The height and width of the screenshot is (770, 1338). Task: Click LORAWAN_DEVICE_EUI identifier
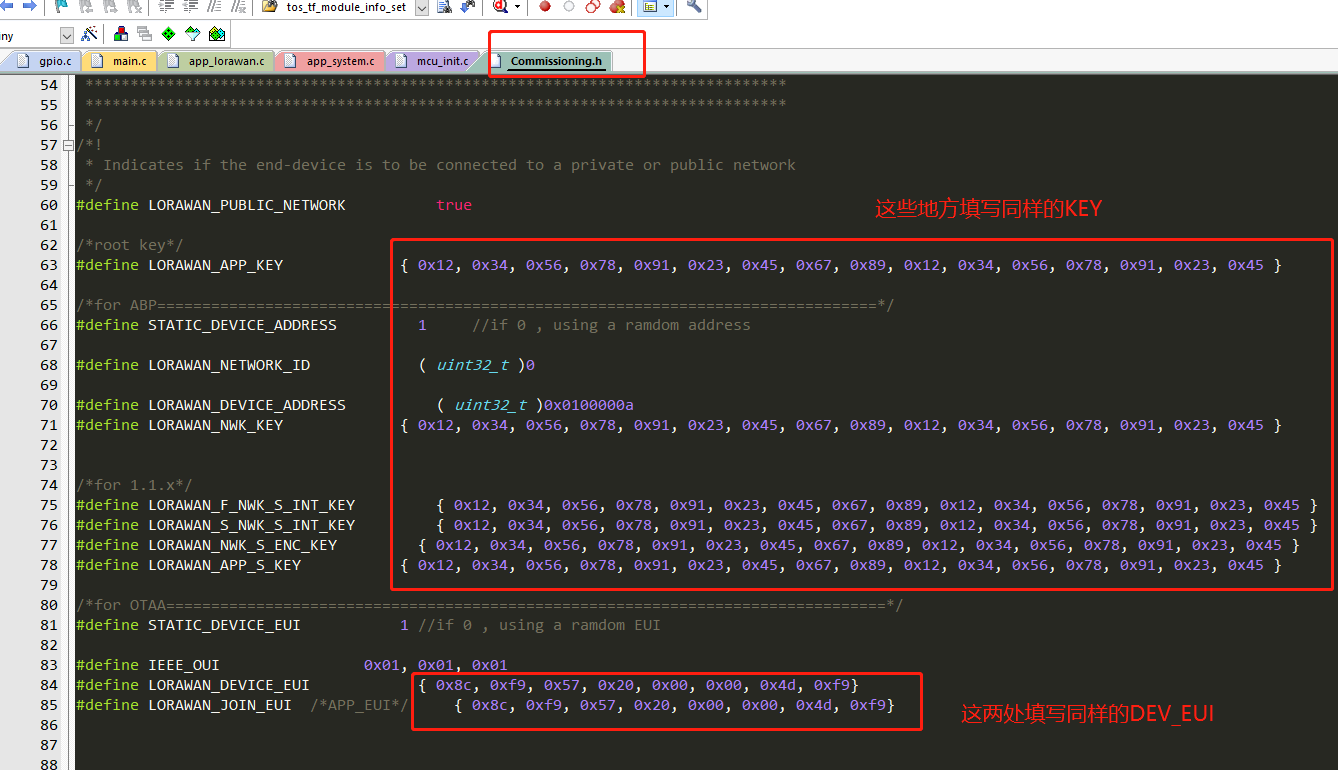(229, 685)
